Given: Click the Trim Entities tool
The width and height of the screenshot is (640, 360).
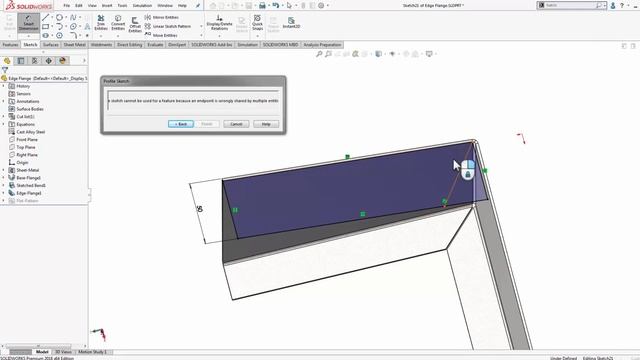Looking at the screenshot, I should click(x=101, y=22).
